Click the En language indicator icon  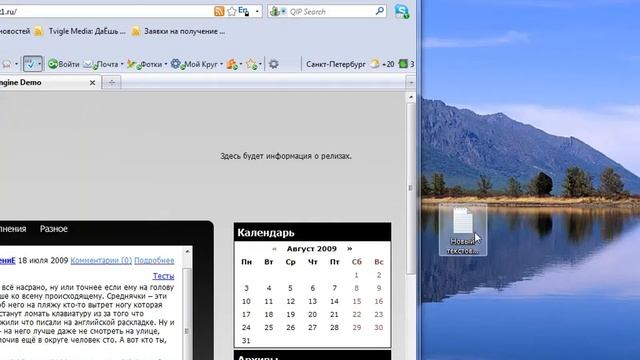[x=243, y=11]
